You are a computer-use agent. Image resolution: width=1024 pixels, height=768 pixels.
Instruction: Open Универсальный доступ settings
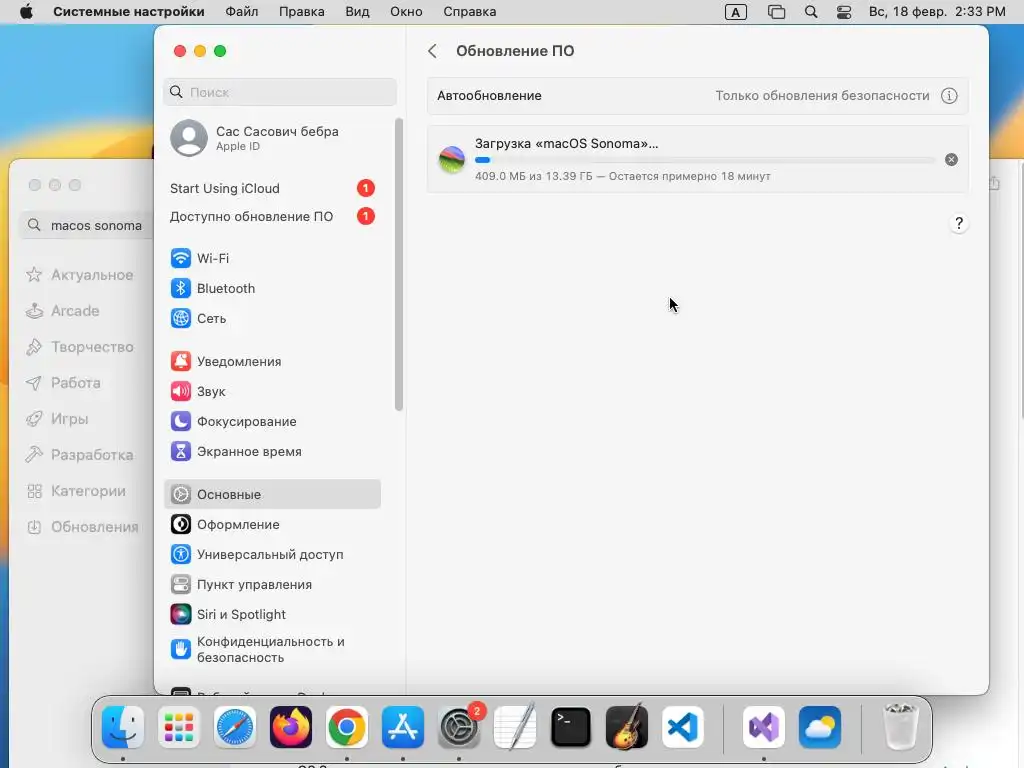272,554
